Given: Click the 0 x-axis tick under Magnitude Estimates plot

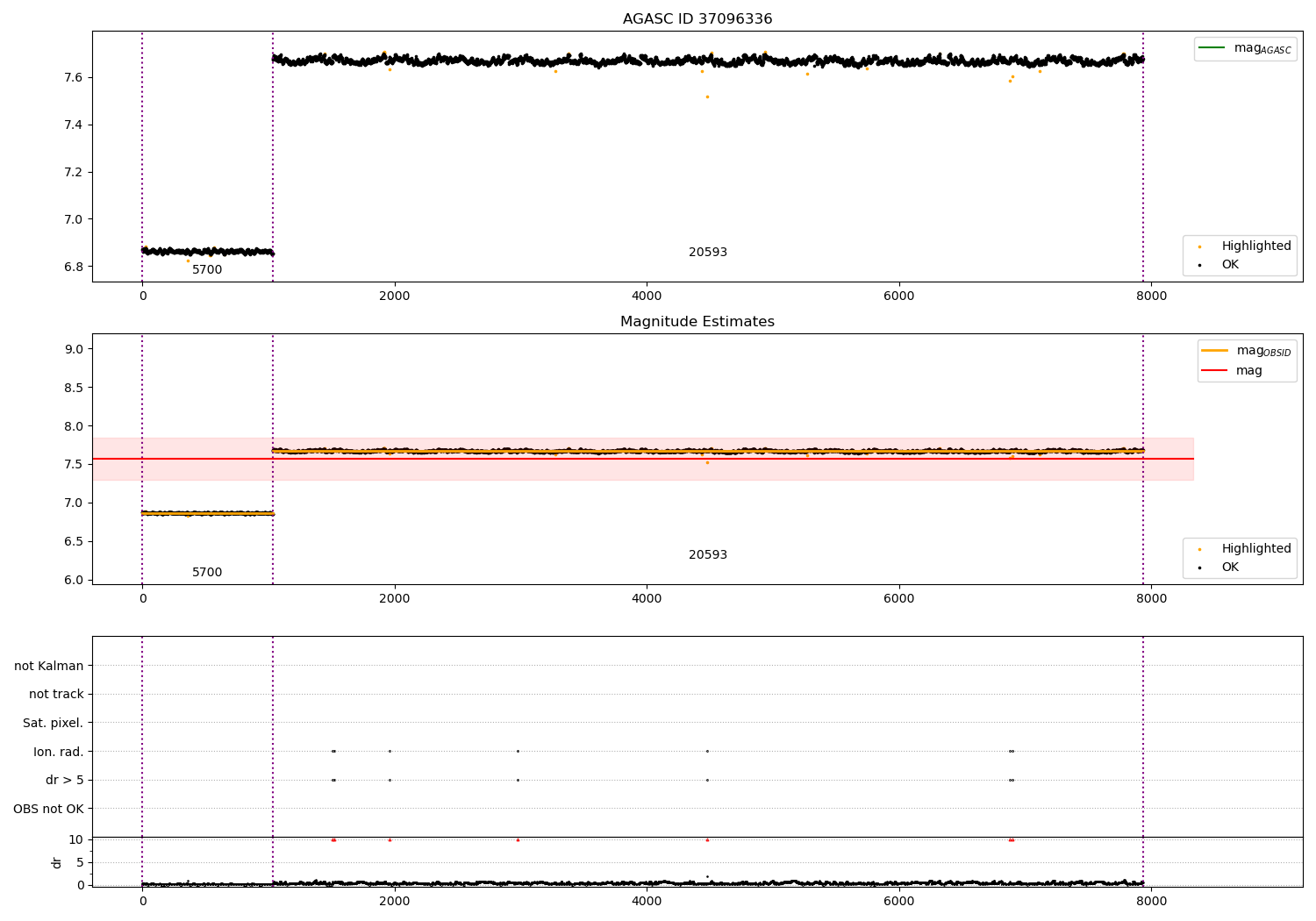Looking at the screenshot, I should pyautogui.click(x=142, y=598).
